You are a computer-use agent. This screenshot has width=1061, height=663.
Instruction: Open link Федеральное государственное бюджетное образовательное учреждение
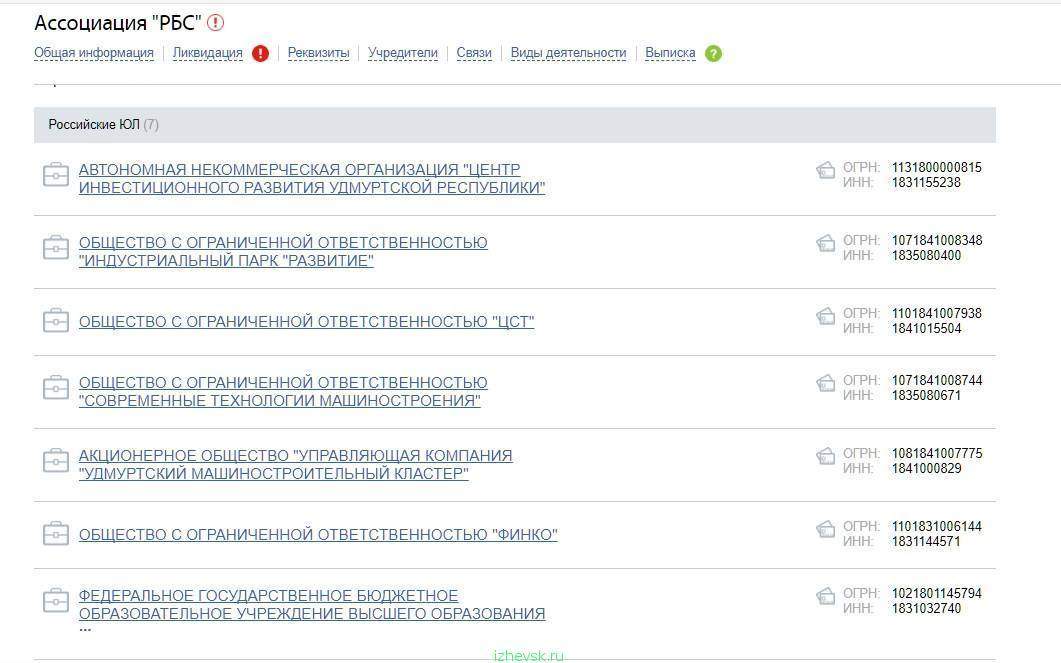click(312, 605)
